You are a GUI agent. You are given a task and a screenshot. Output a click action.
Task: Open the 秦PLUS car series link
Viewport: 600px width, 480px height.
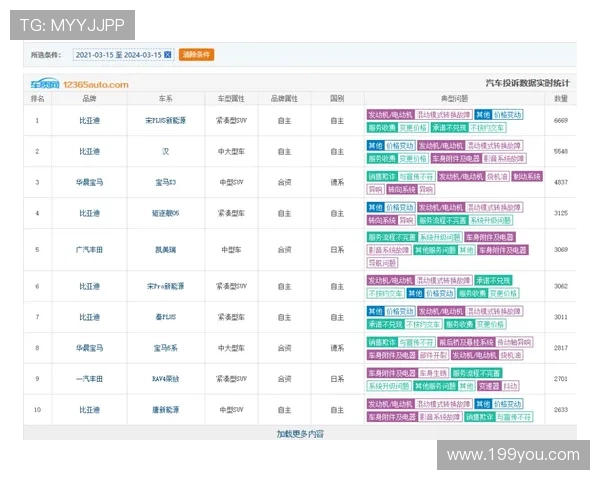165,317
